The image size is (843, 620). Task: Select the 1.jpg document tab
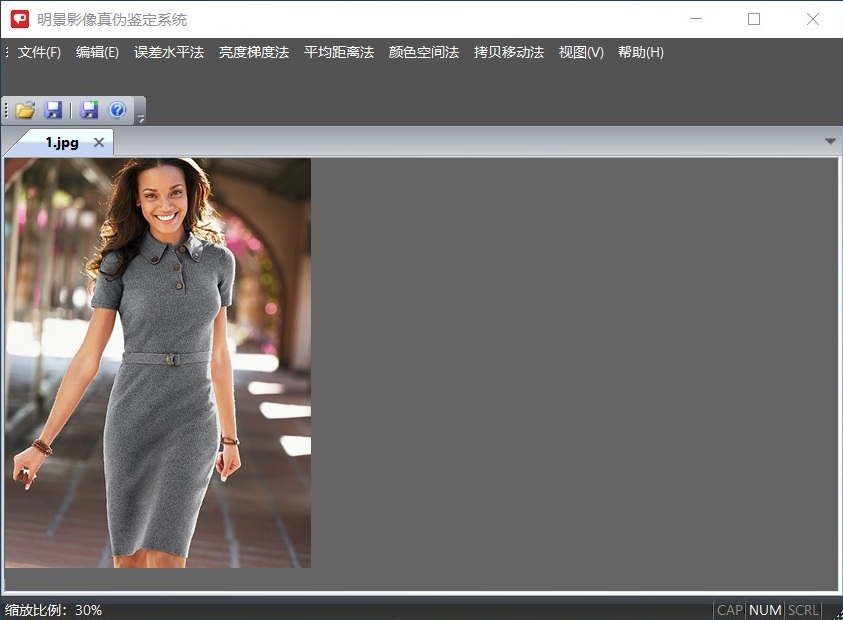click(x=61, y=143)
